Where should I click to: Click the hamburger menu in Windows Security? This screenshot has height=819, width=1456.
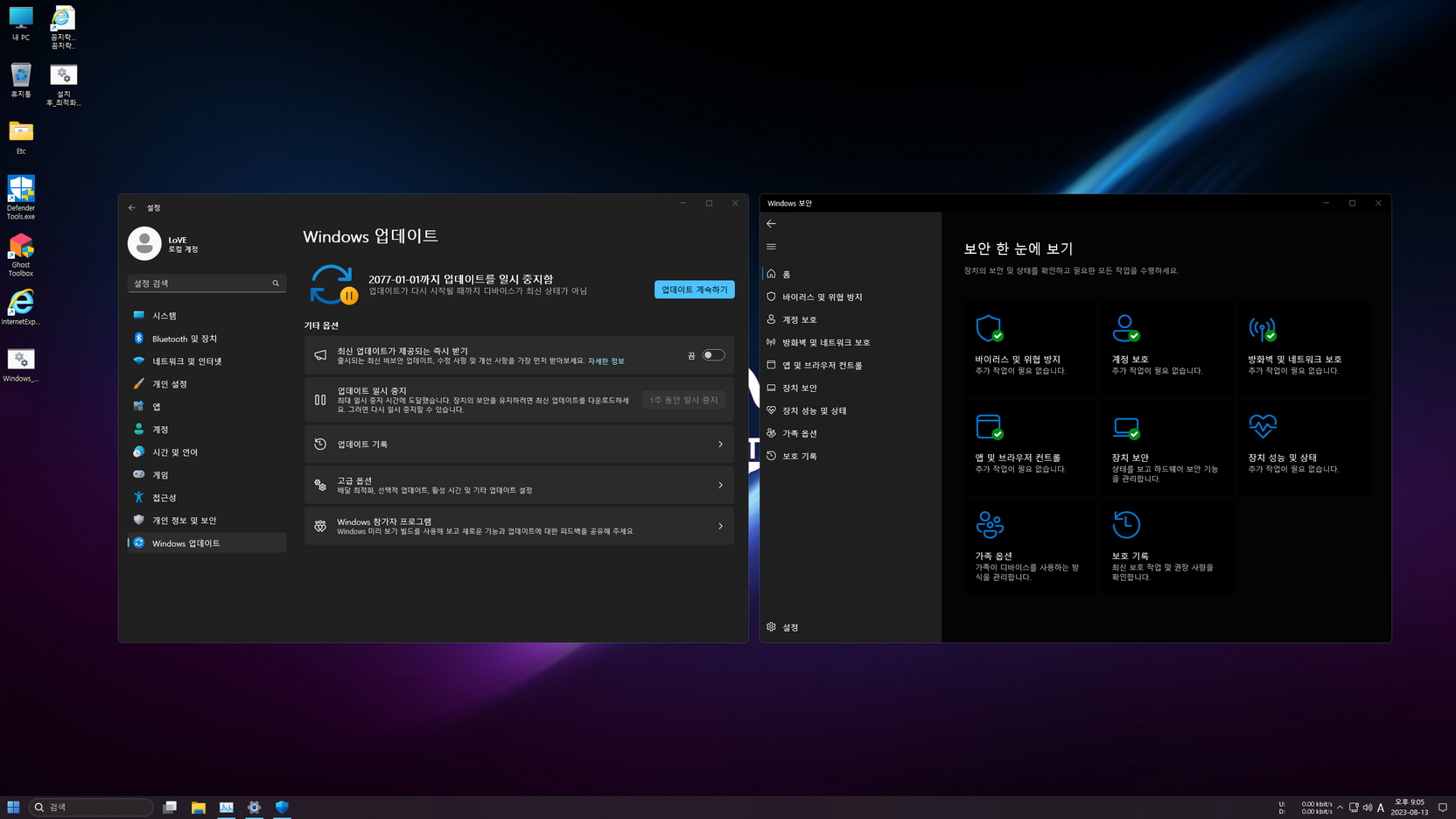[771, 247]
